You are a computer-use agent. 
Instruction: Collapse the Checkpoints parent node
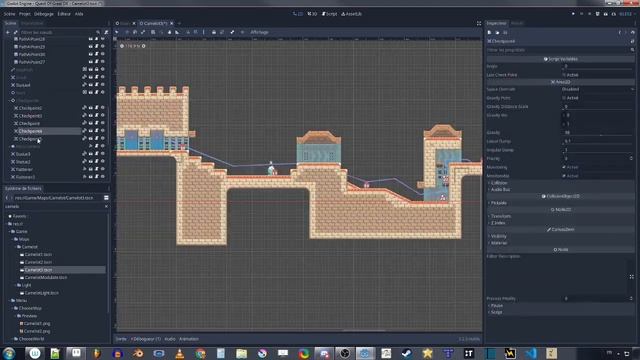[x=9, y=100]
